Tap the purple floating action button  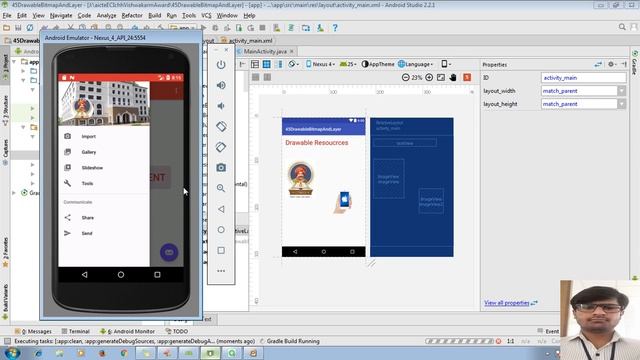pyautogui.click(x=169, y=252)
